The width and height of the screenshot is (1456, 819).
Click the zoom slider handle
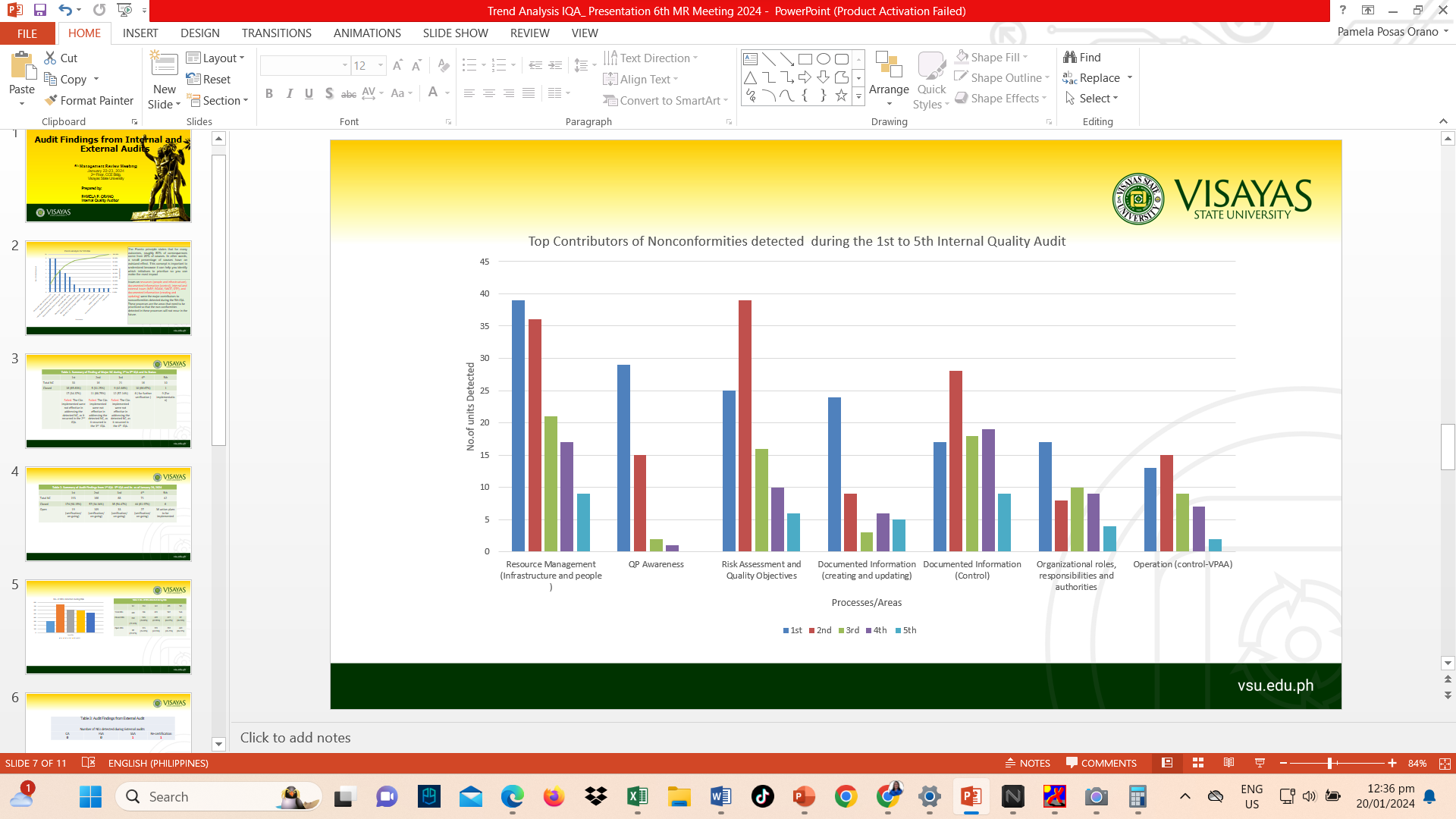[x=1330, y=763]
